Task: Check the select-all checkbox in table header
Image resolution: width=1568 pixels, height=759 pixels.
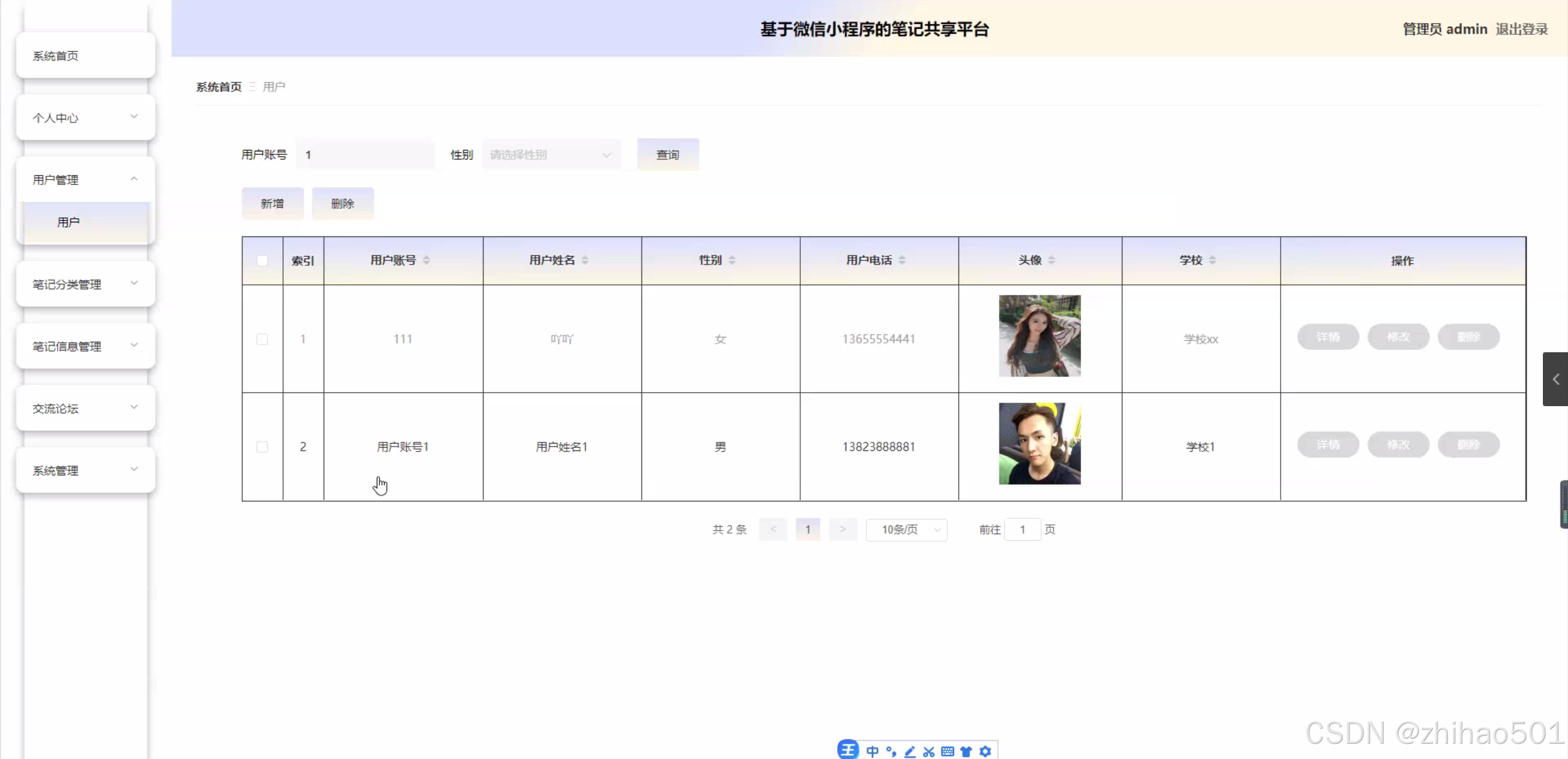Action: pos(262,261)
